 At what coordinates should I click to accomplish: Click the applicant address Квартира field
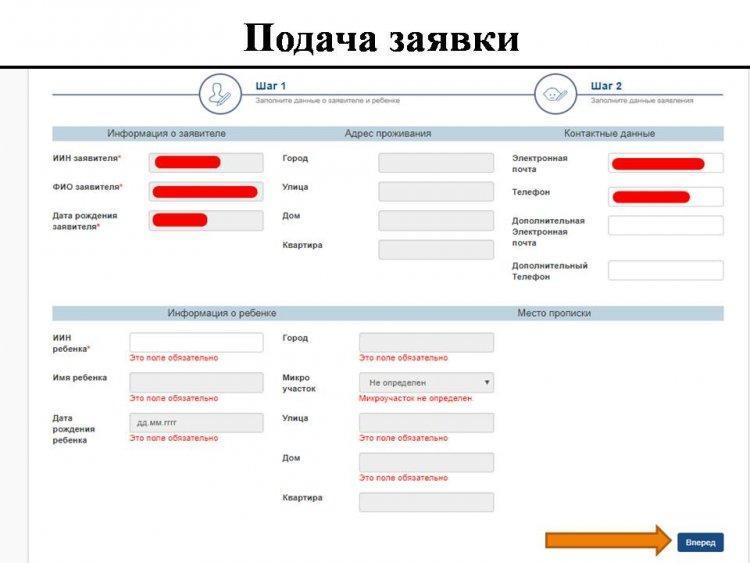[x=436, y=250]
